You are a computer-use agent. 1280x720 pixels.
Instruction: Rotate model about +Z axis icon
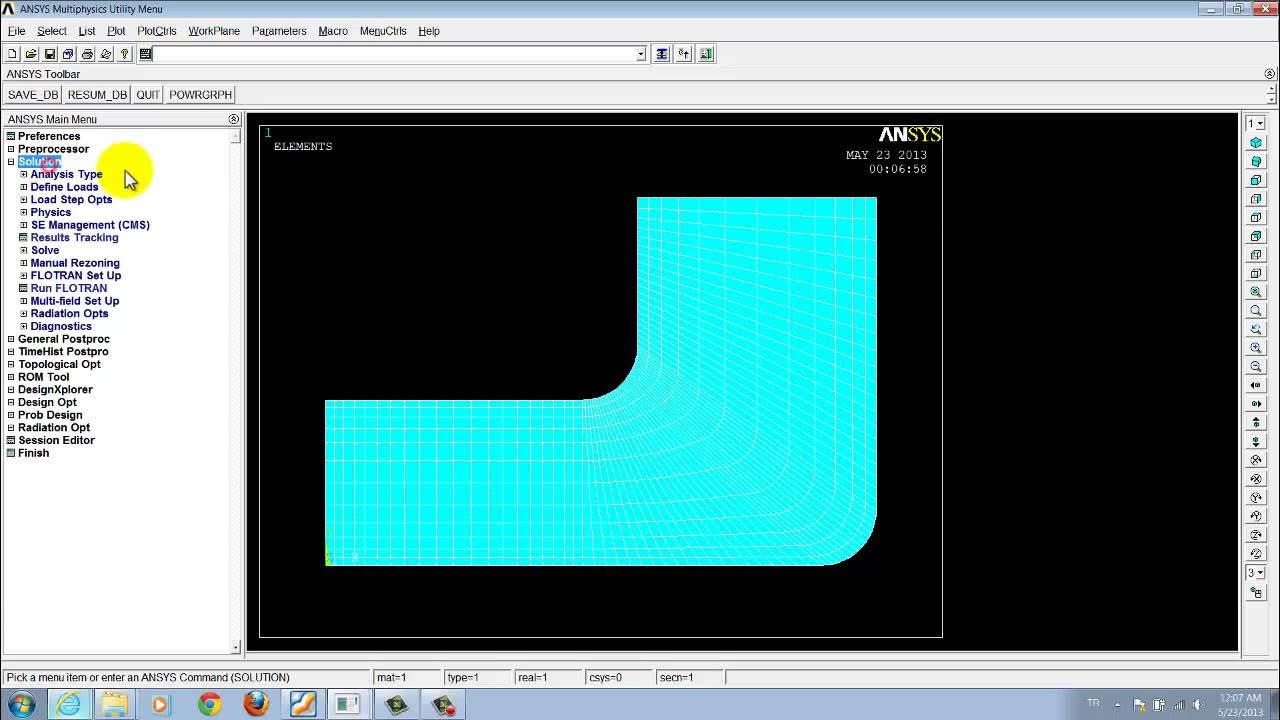point(1256,534)
